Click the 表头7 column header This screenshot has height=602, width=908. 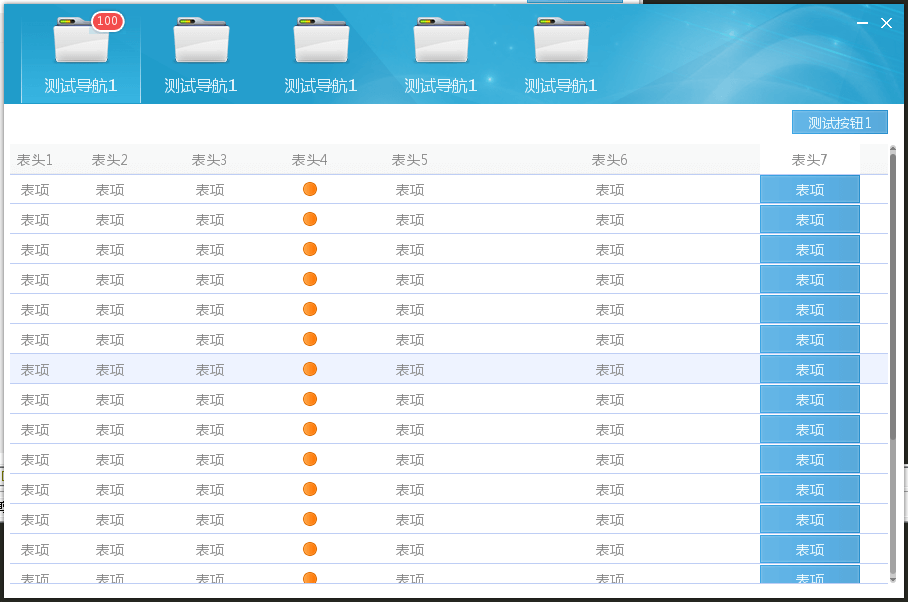coord(810,159)
